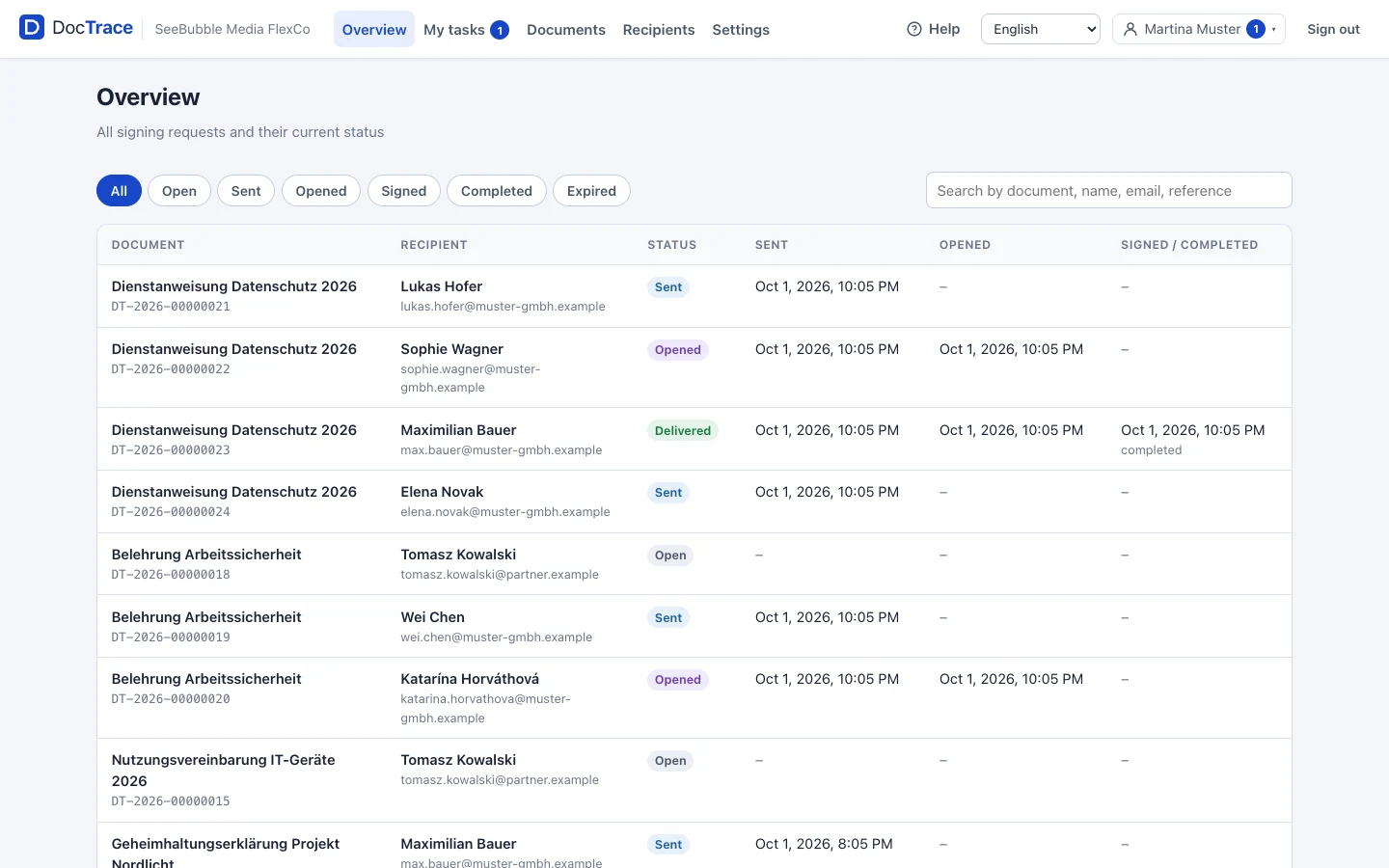Viewport: 1389px width, 868px height.
Task: Select the All status filter
Action: click(x=119, y=191)
